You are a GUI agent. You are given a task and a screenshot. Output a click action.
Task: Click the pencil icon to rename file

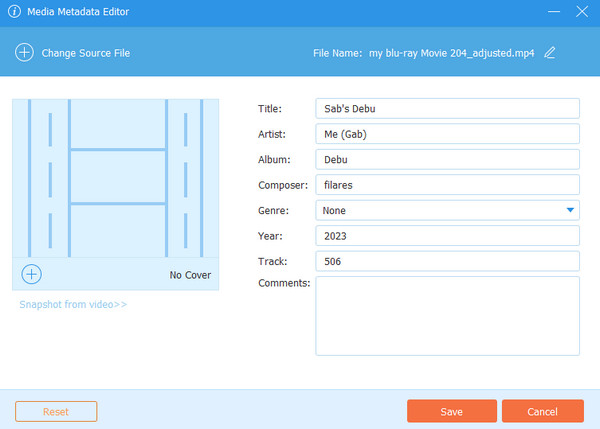click(550, 52)
